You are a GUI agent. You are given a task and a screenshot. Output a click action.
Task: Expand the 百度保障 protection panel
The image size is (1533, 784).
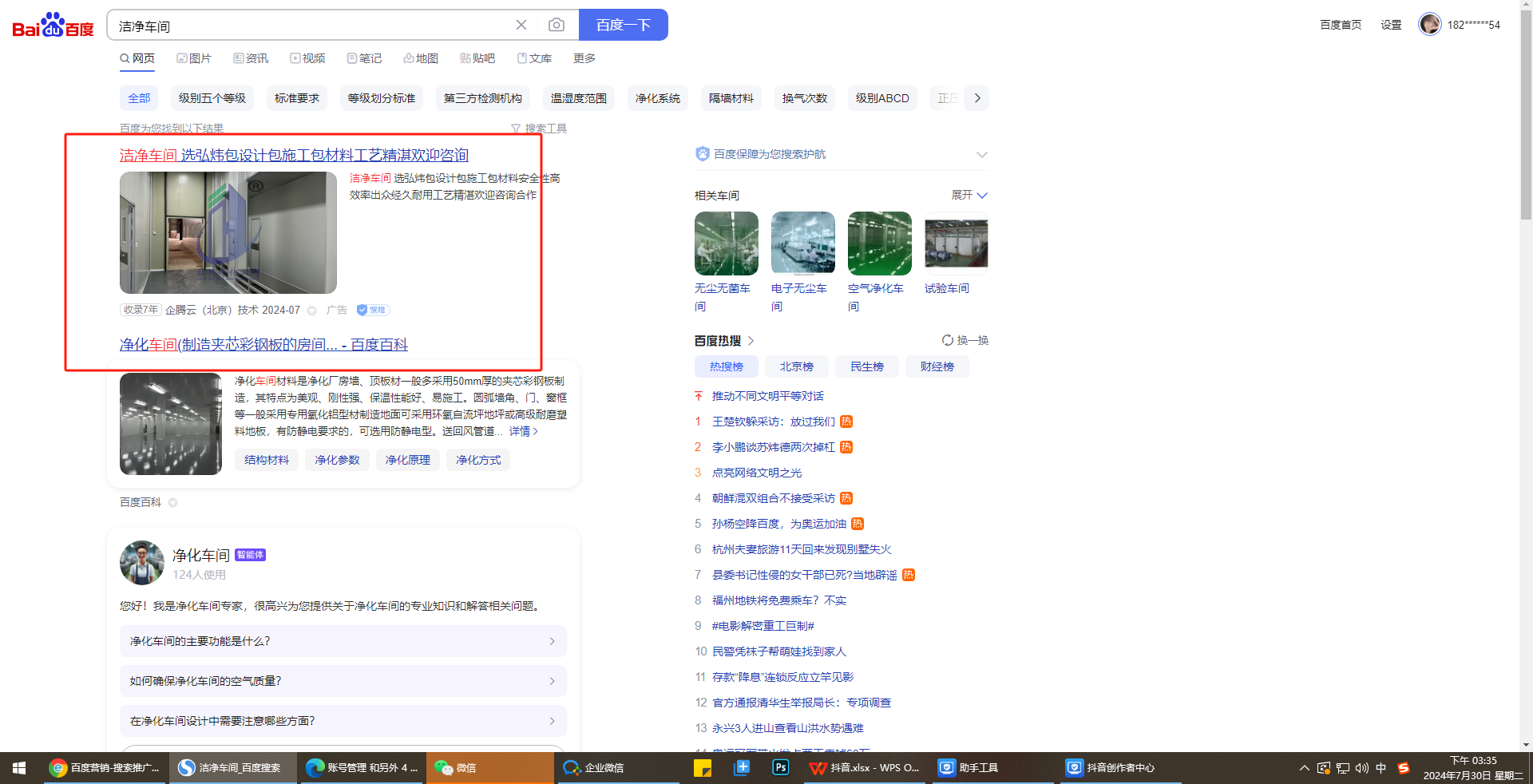981,154
